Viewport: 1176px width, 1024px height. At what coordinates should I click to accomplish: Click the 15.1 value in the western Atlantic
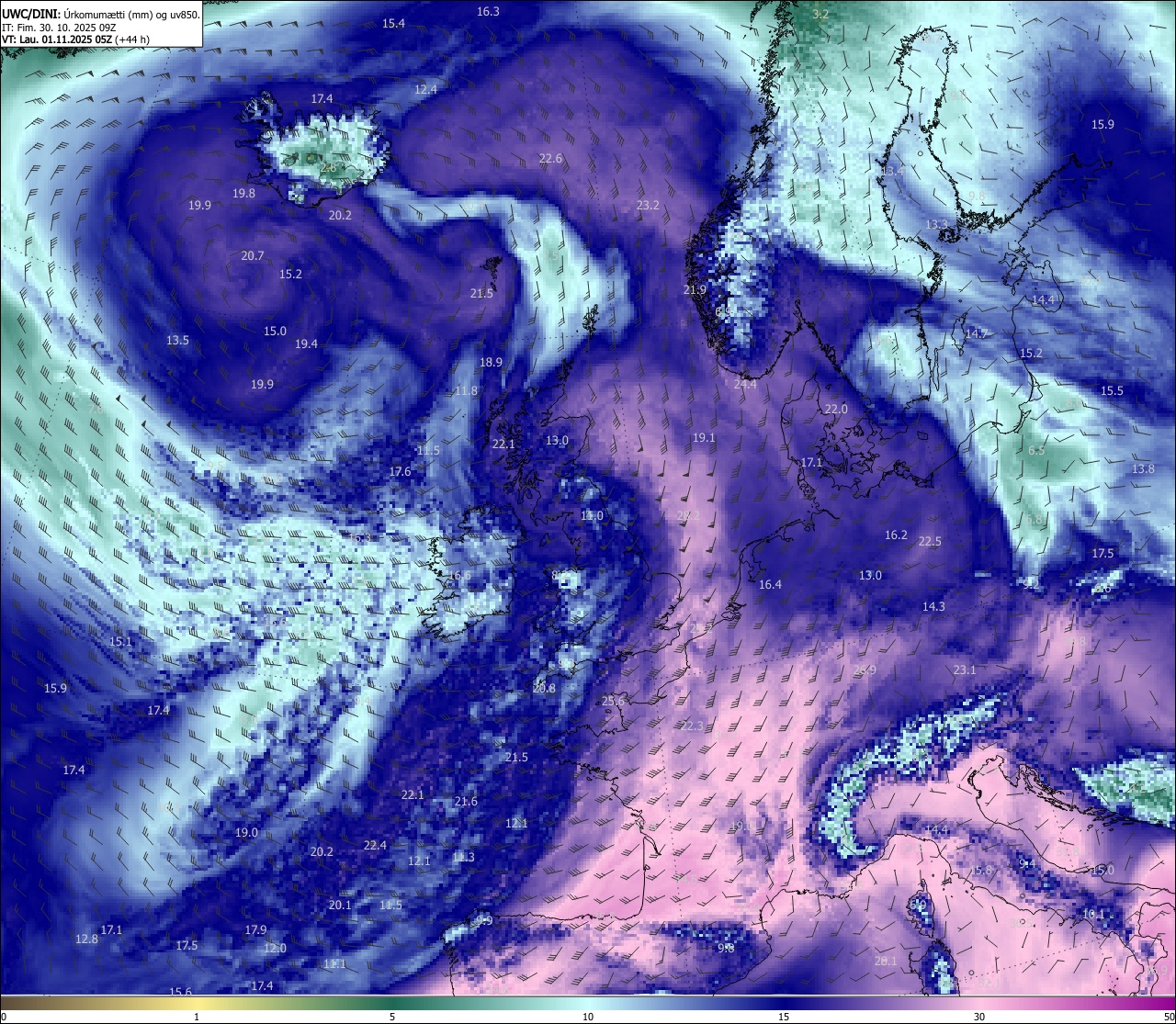click(120, 642)
